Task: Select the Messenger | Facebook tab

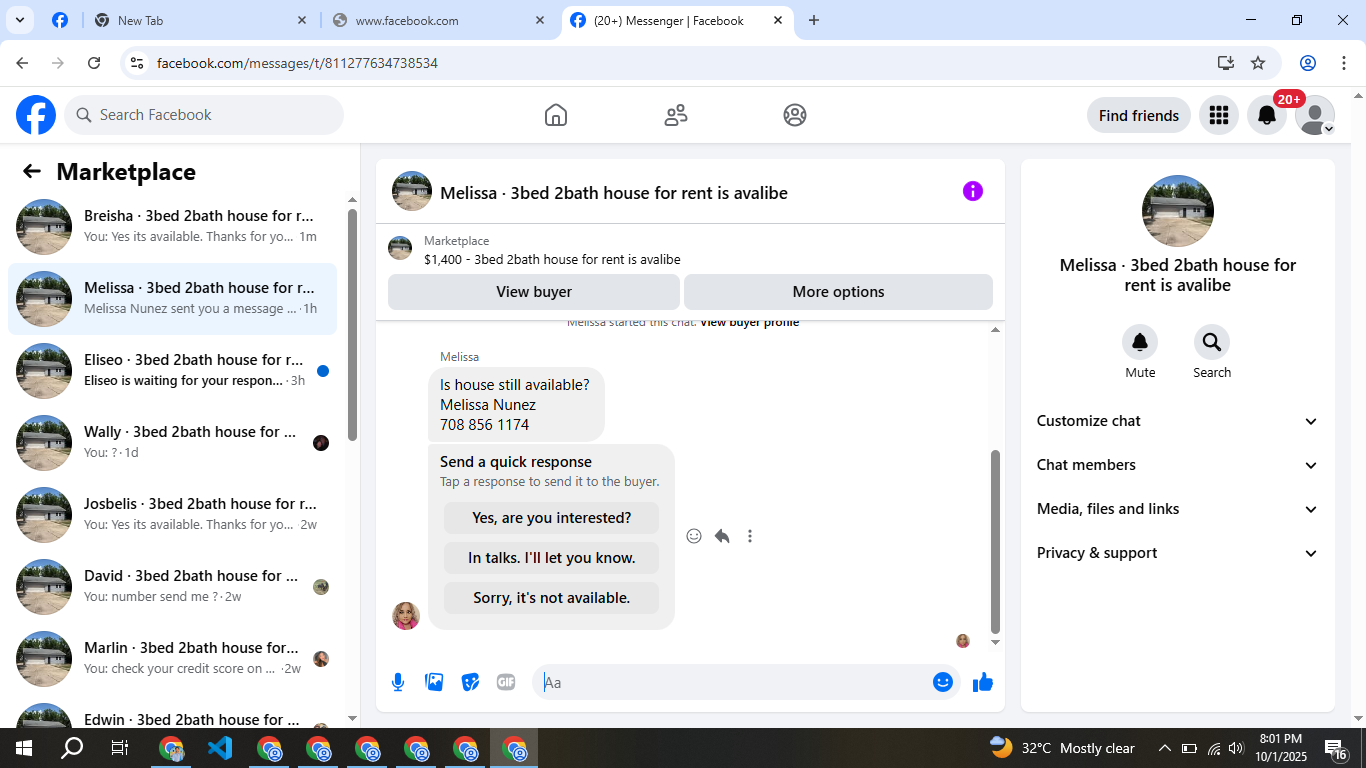Action: (x=678, y=20)
